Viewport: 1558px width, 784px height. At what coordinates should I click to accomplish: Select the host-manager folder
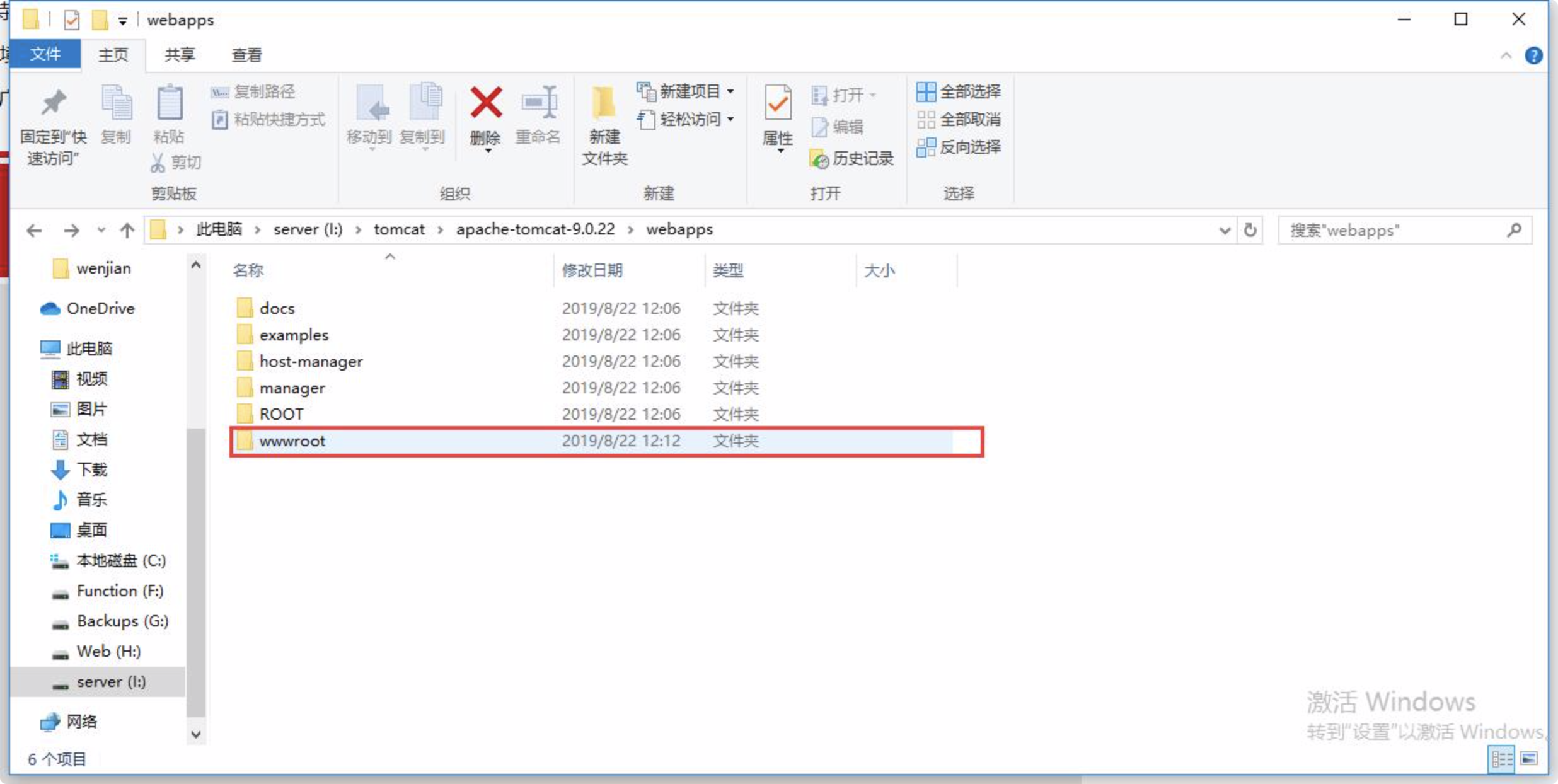coord(311,361)
